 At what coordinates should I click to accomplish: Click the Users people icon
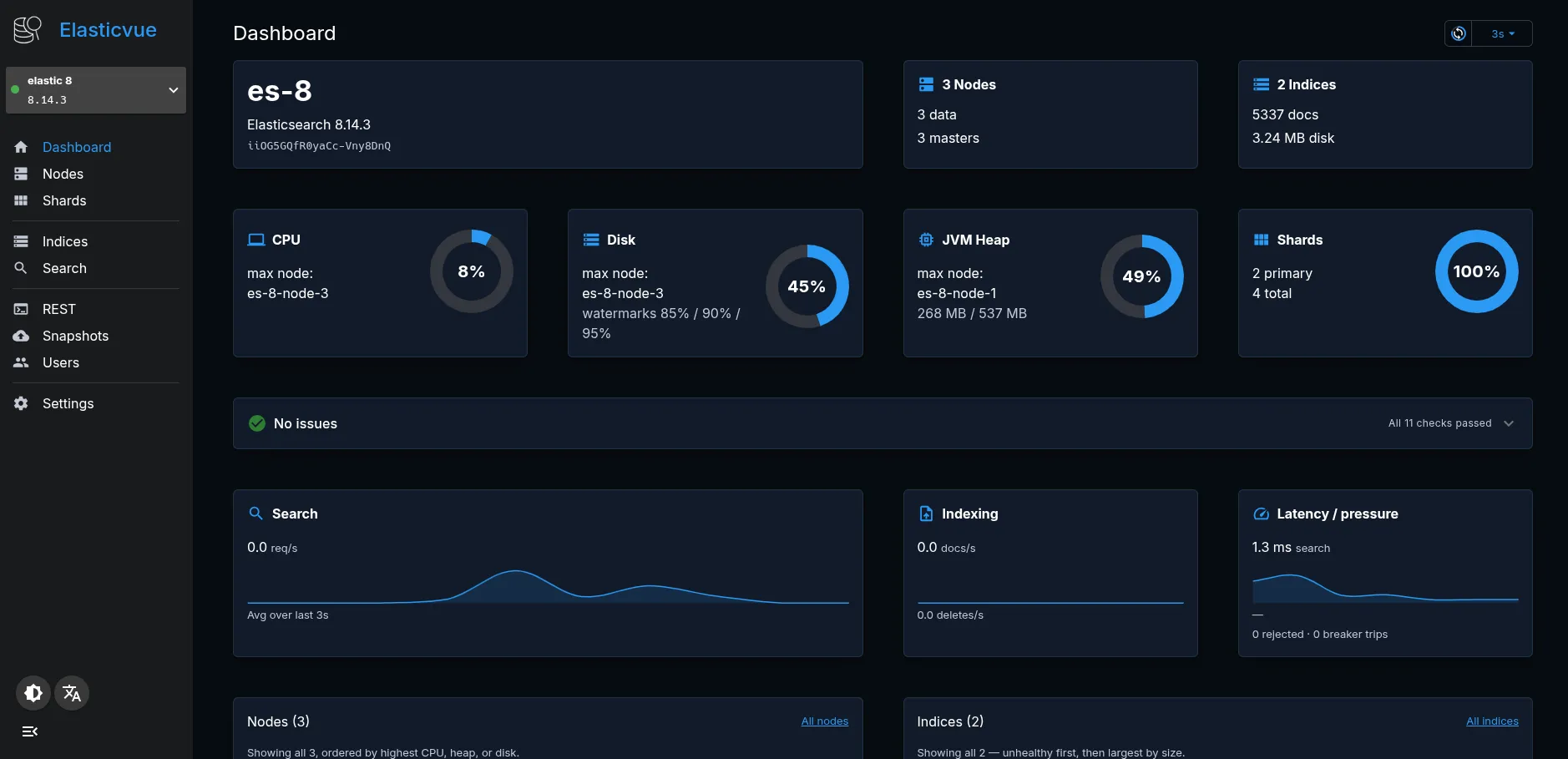coord(21,362)
